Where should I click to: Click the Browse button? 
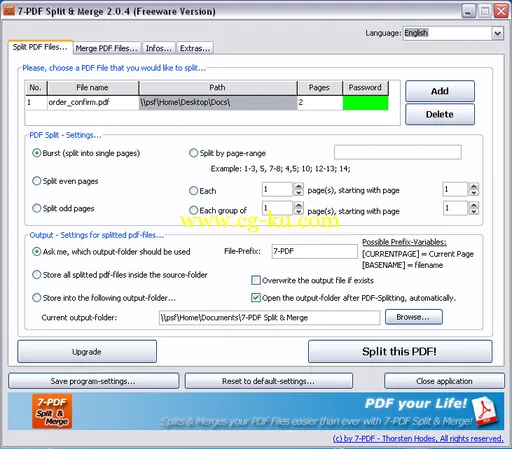pos(414,317)
